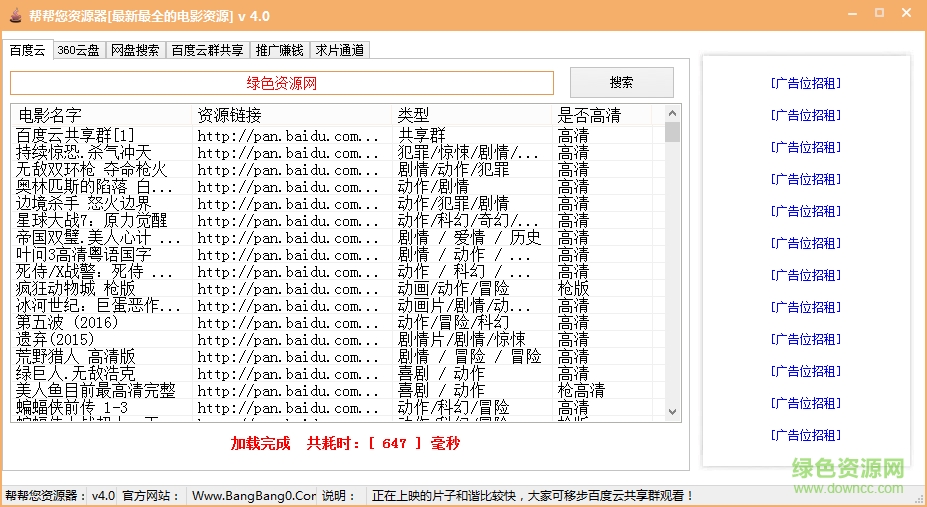
Task: Click the 搜索 button
Action: click(621, 82)
